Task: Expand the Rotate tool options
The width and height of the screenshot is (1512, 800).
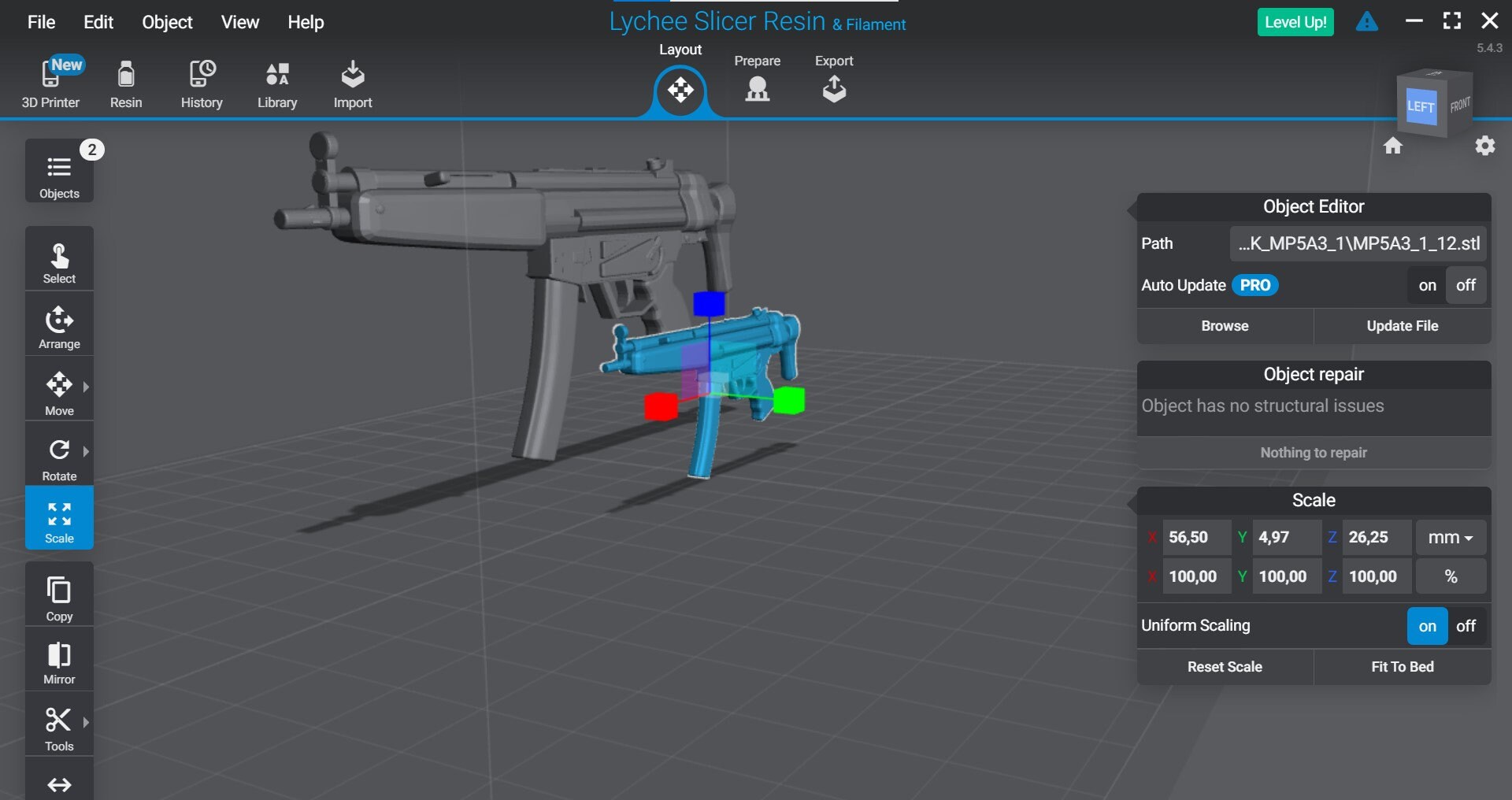Action: pos(87,451)
